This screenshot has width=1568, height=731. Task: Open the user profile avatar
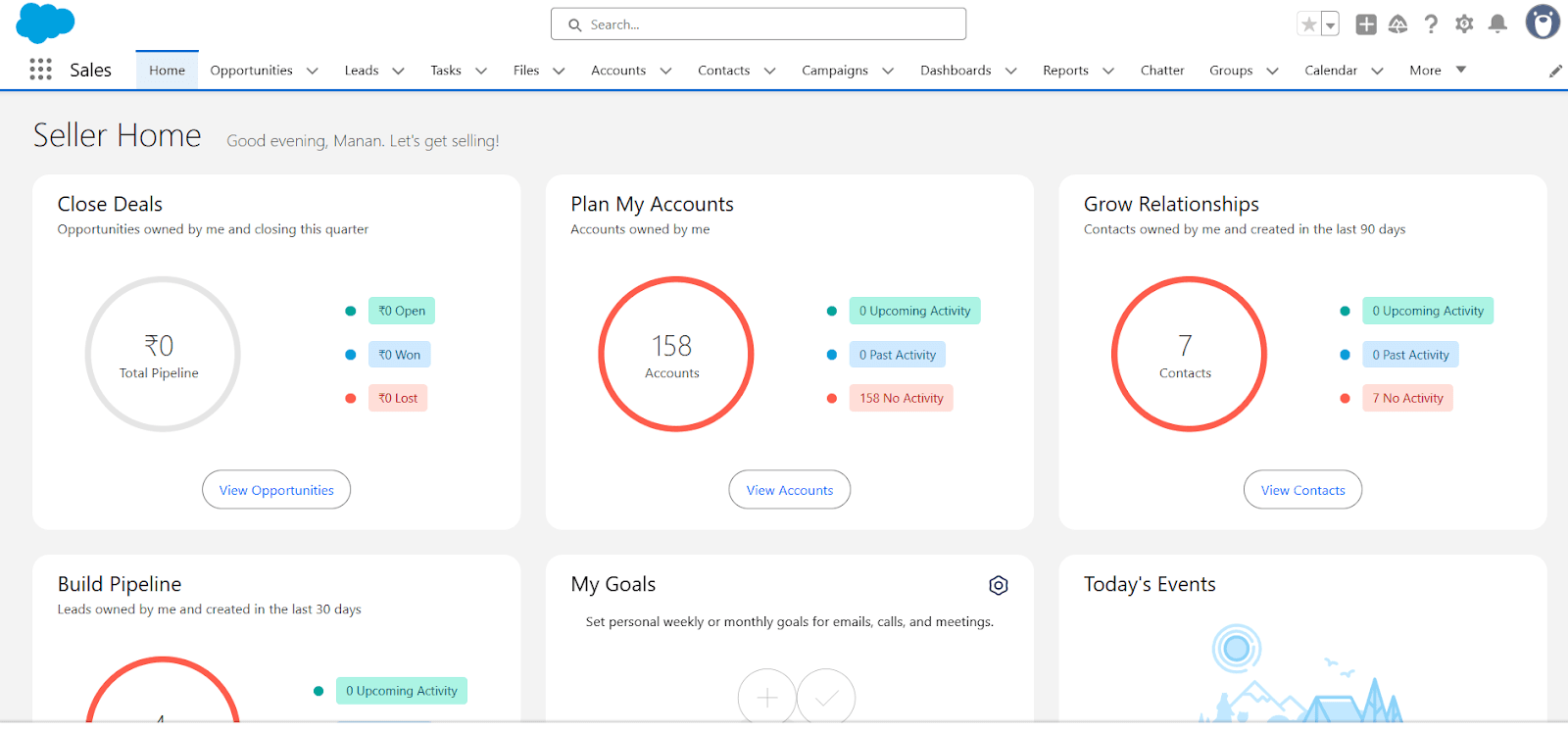pyautogui.click(x=1543, y=23)
